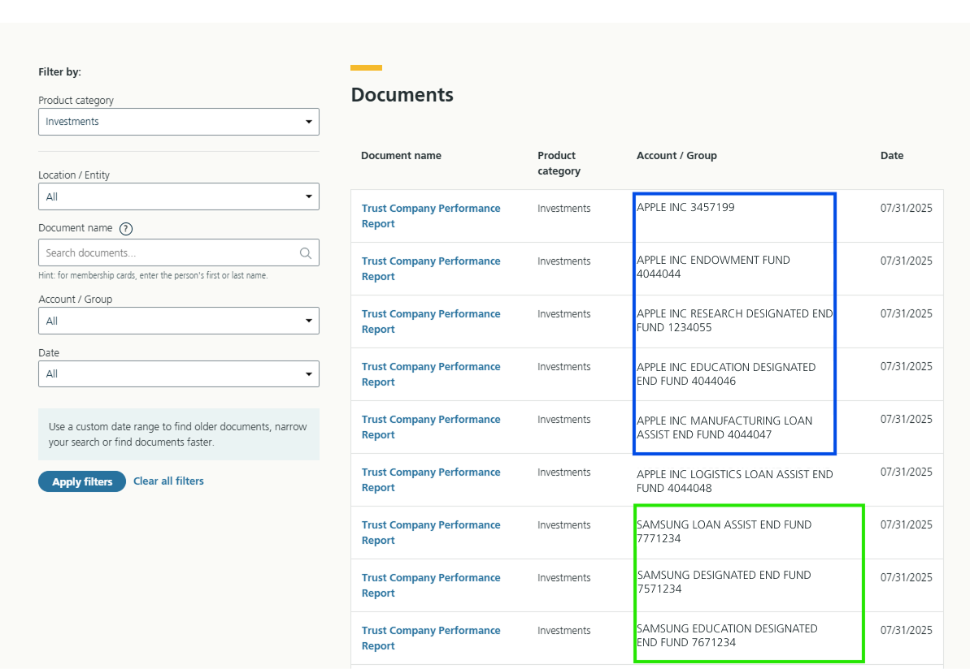970x669 pixels.
Task: Click the Apply filters button
Action: click(82, 481)
